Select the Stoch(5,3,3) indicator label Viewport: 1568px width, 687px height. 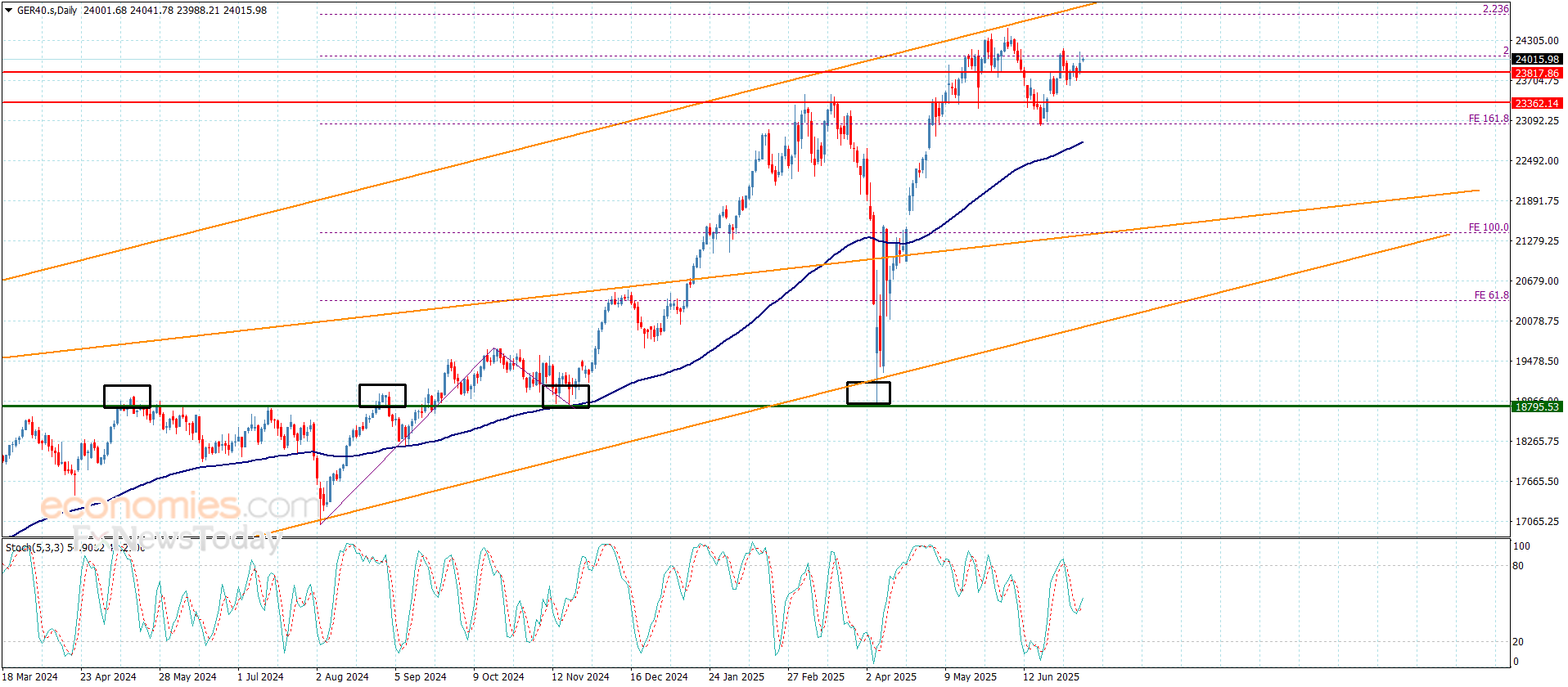pyautogui.click(x=34, y=547)
